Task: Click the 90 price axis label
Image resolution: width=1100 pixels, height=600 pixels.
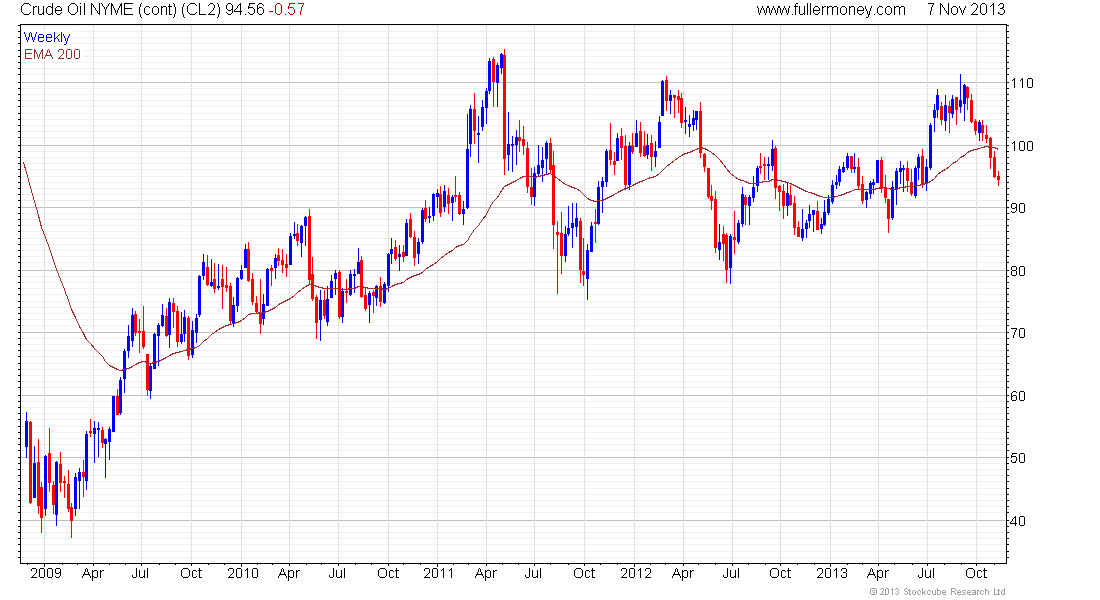Action: pyautogui.click(x=1018, y=208)
